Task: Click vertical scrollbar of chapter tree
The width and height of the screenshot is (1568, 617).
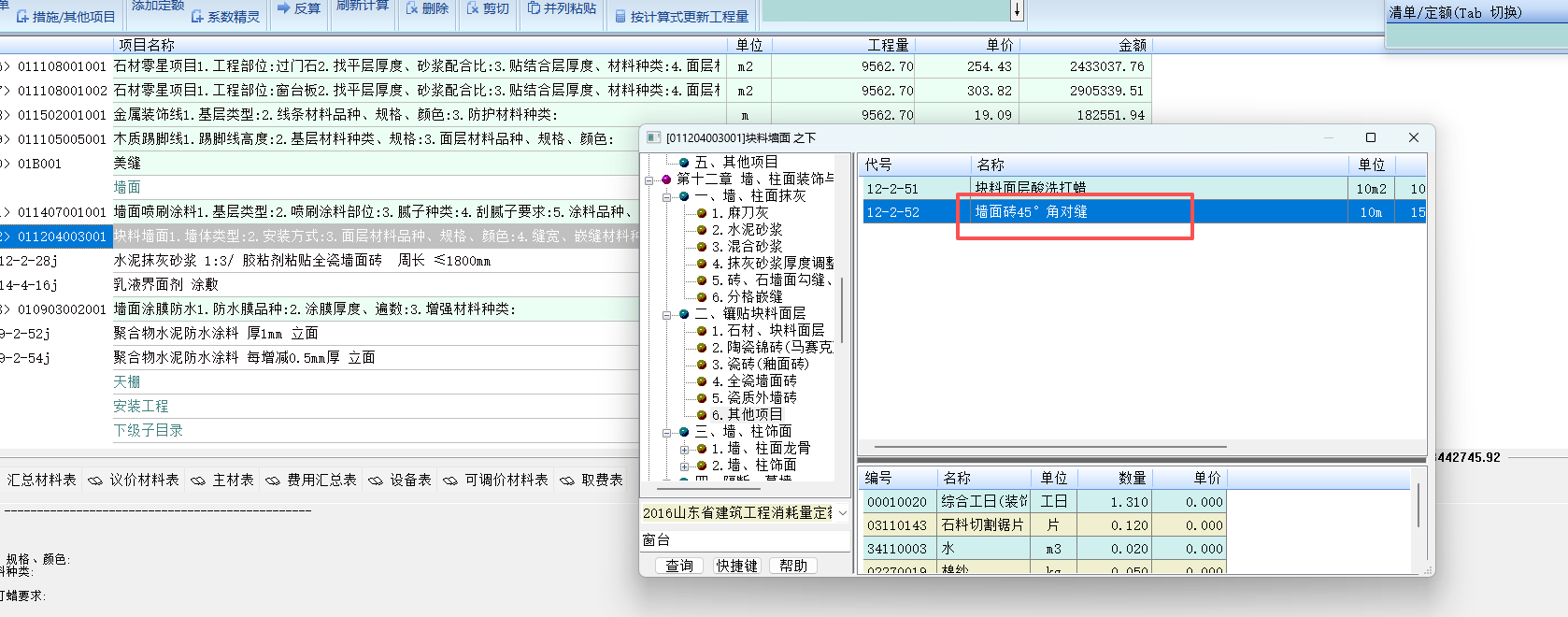Action: pyautogui.click(x=842, y=309)
